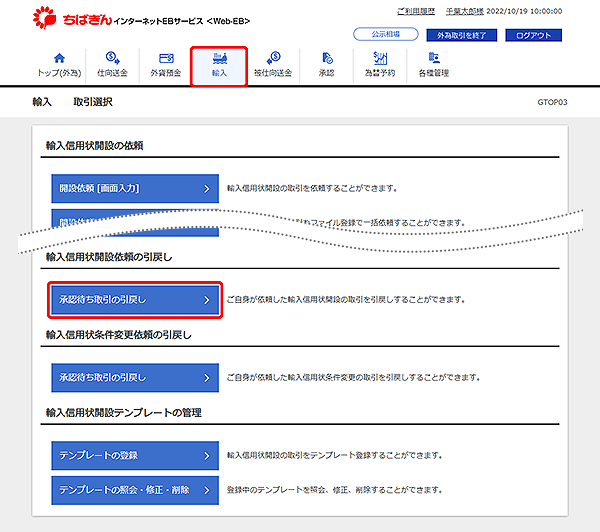600x532 pixels.
Task: Click the 輸入信用状開設テンプレートの管理 section heading
Action: (x=124, y=413)
